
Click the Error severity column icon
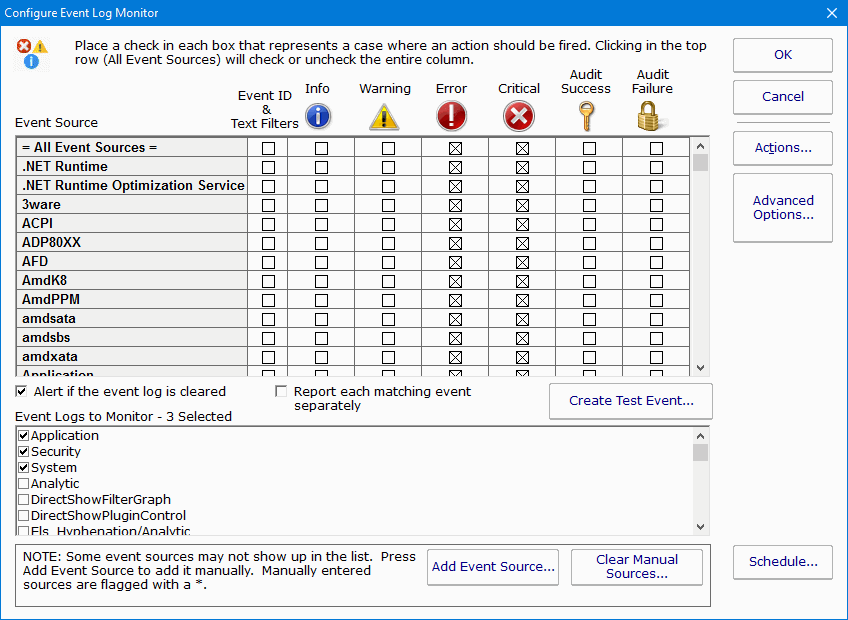(451, 116)
